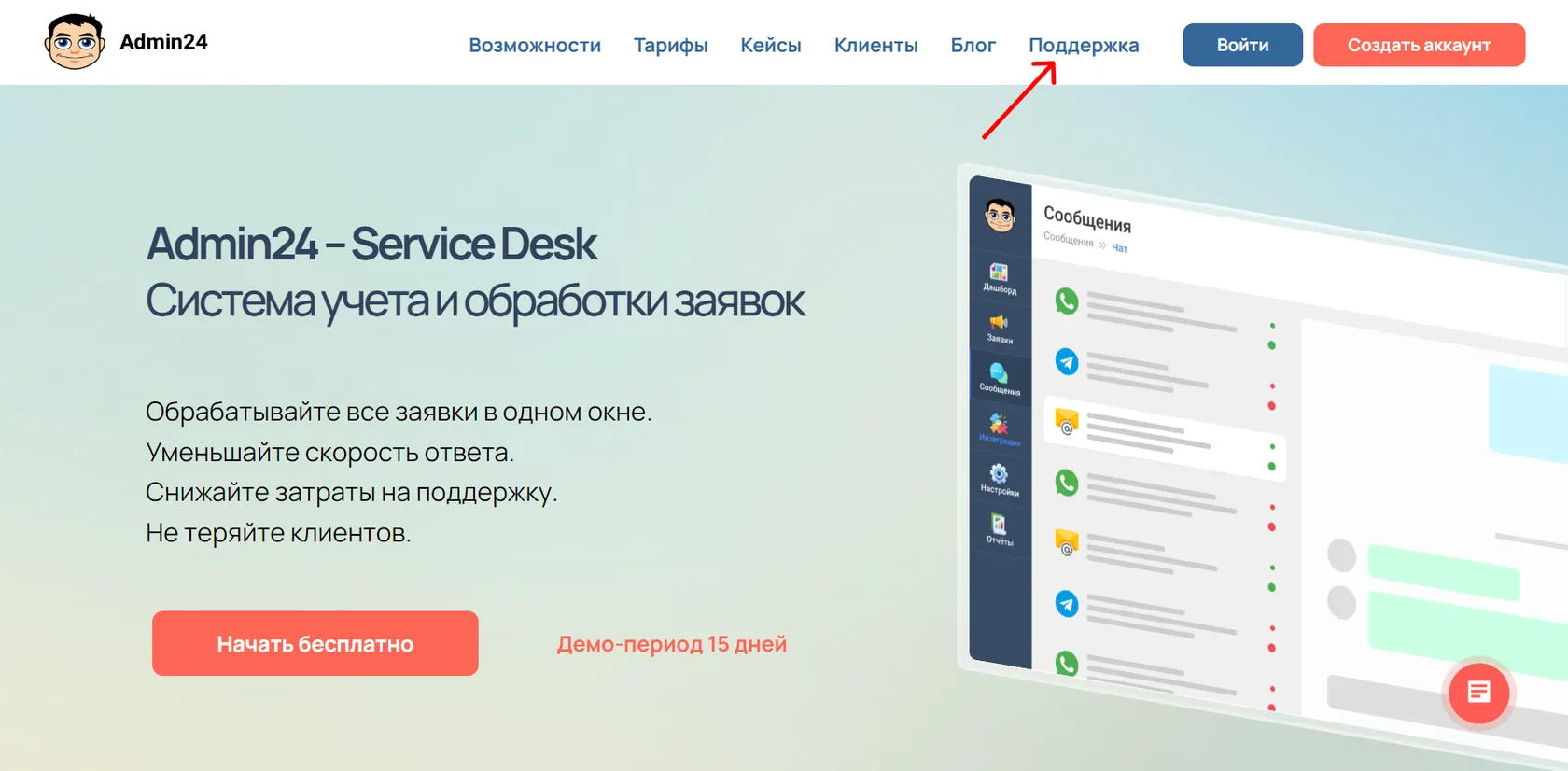Open the Блог link

pyautogui.click(x=973, y=45)
